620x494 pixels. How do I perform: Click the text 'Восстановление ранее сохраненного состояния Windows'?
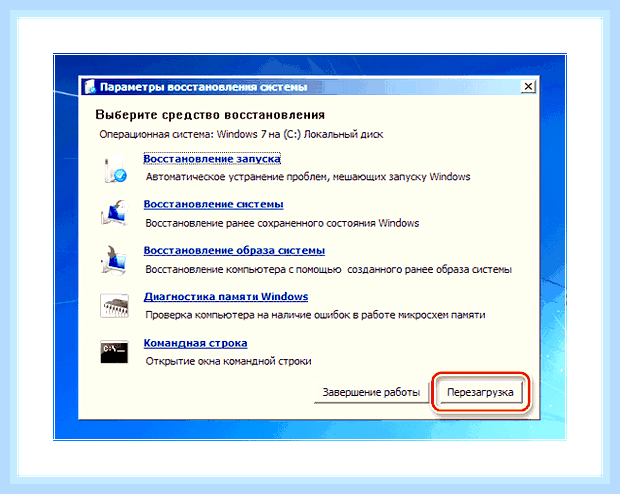(282, 223)
